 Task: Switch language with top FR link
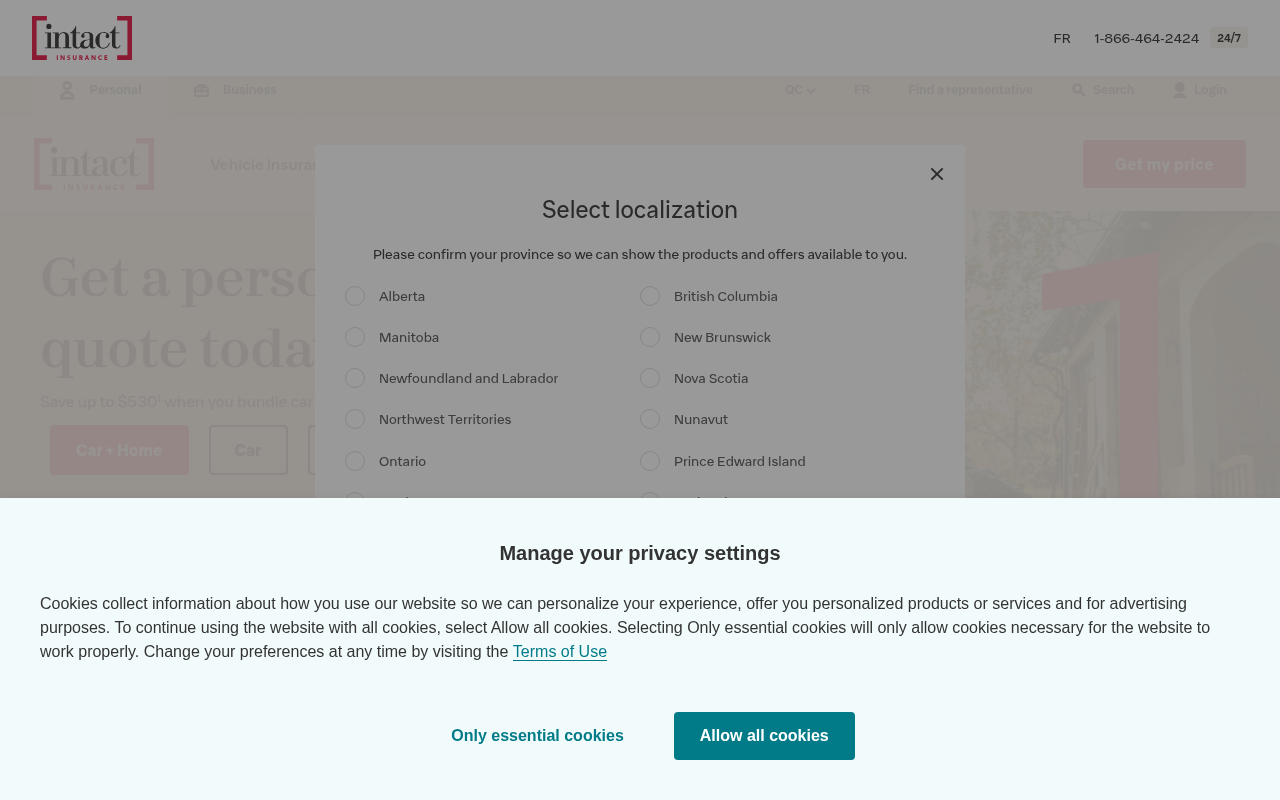1062,38
